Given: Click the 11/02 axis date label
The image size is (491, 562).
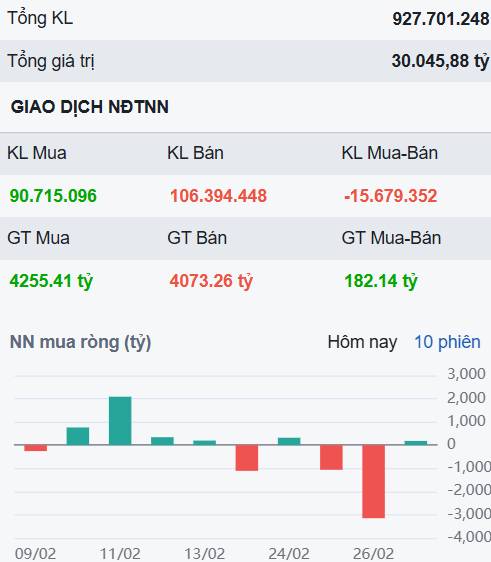Looking at the screenshot, I should (x=120, y=554).
